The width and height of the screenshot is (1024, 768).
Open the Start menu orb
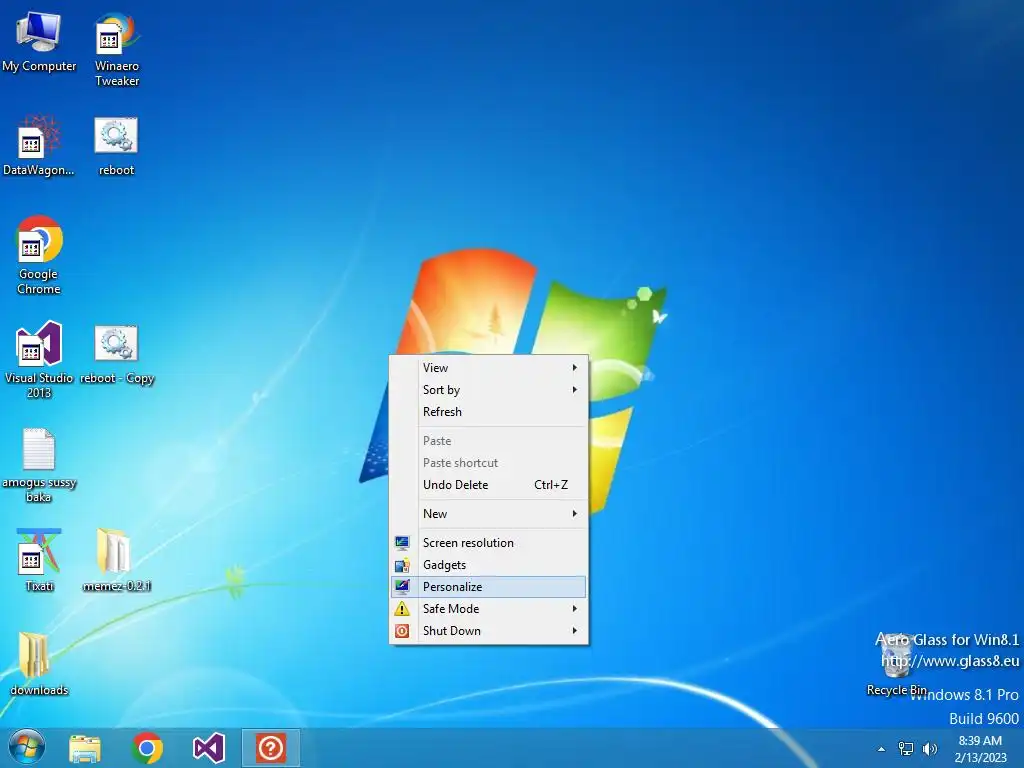pos(26,748)
